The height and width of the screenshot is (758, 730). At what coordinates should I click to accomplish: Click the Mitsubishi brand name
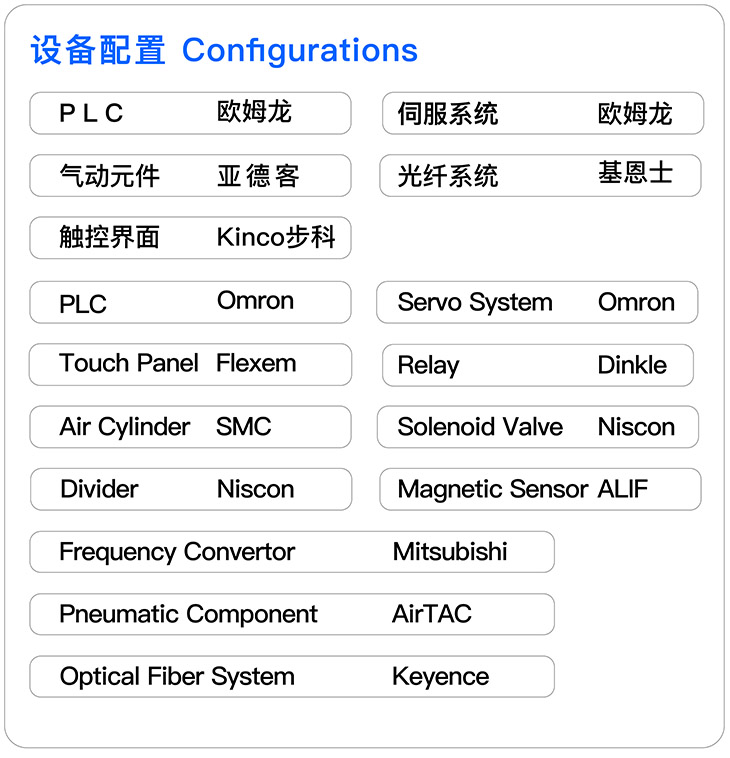[x=450, y=552]
